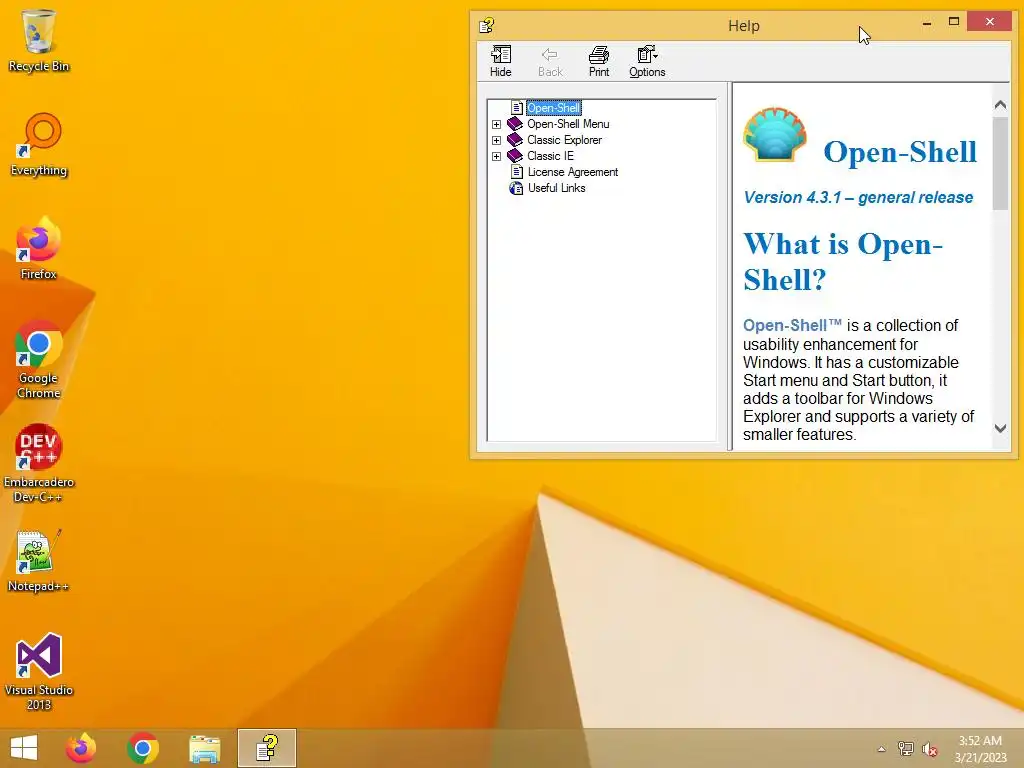Show hidden tray icons arrow
This screenshot has height=768, width=1024.
(881, 749)
